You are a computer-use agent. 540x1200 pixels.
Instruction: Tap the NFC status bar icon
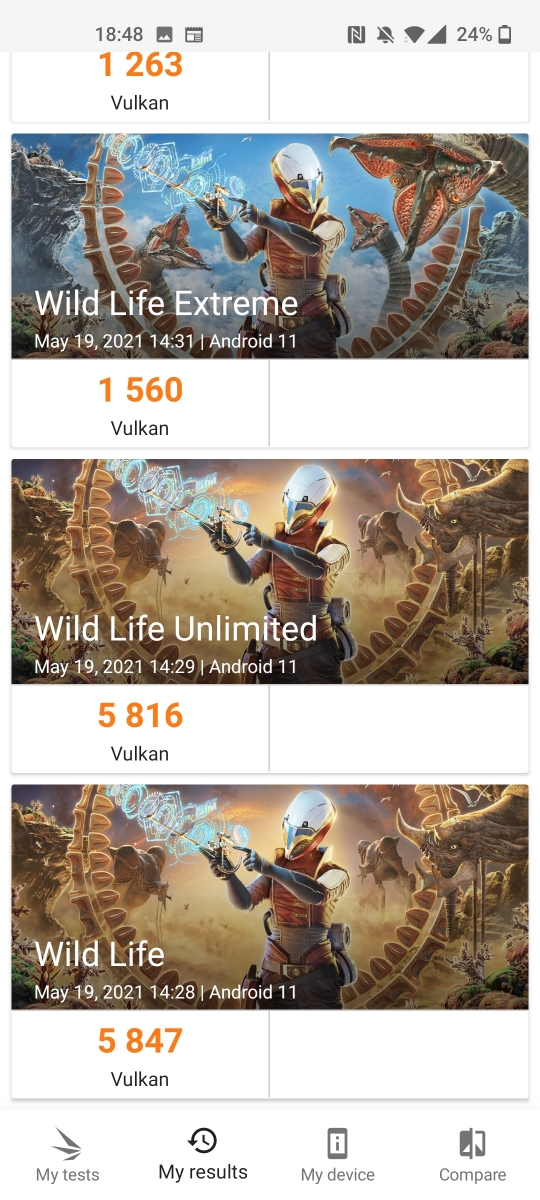[x=356, y=35]
